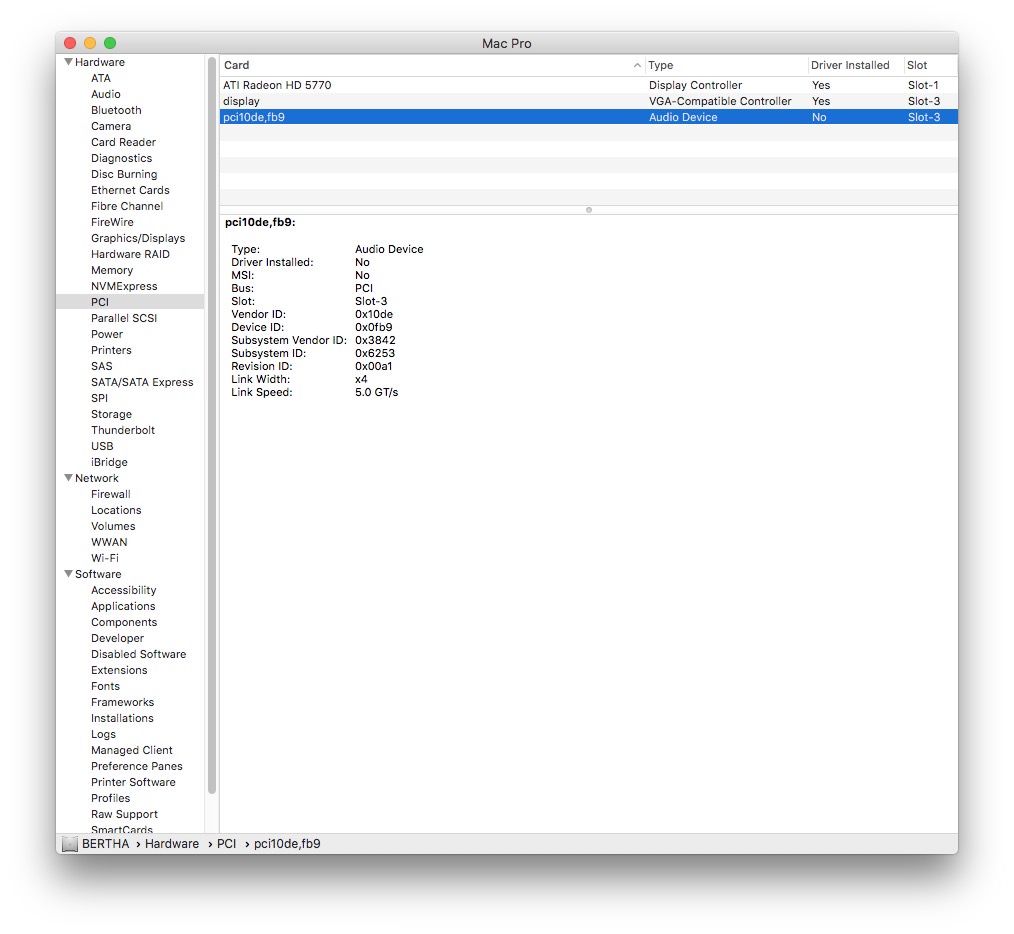Open Disc Burning section
Image resolution: width=1014 pixels, height=934 pixels.
point(124,175)
